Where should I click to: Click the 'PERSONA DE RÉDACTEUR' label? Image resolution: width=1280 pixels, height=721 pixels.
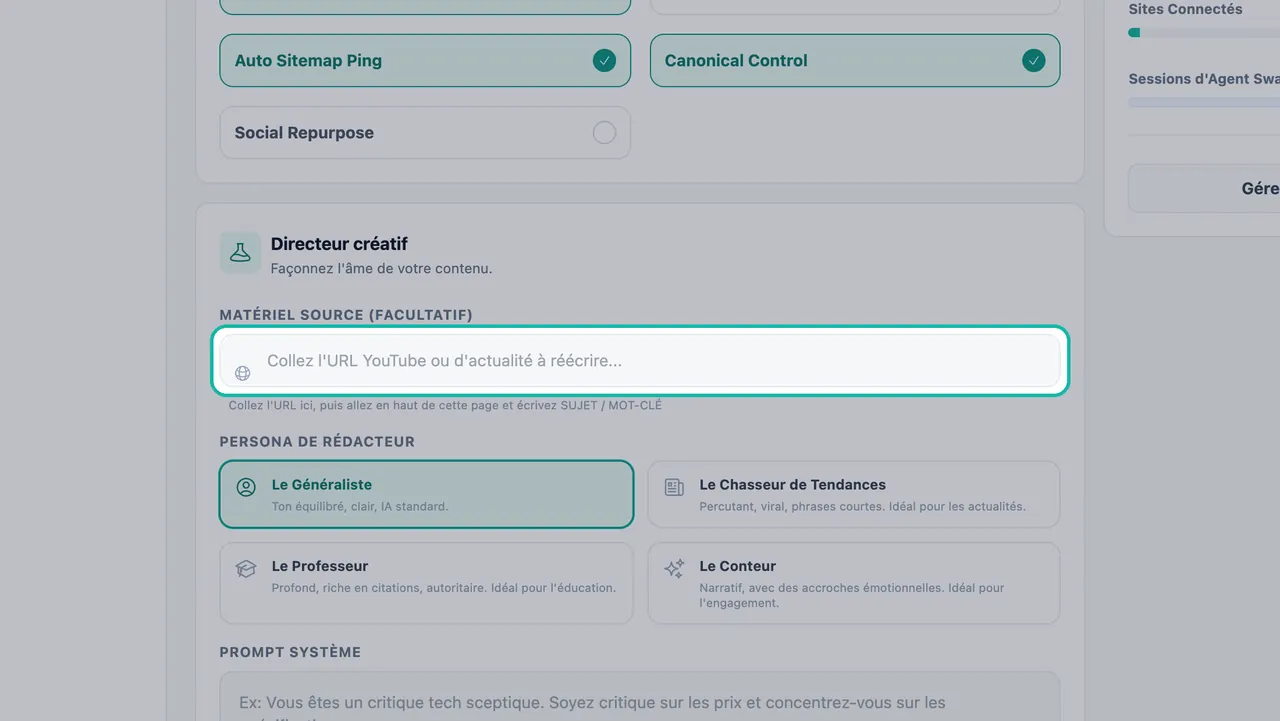tap(317, 442)
